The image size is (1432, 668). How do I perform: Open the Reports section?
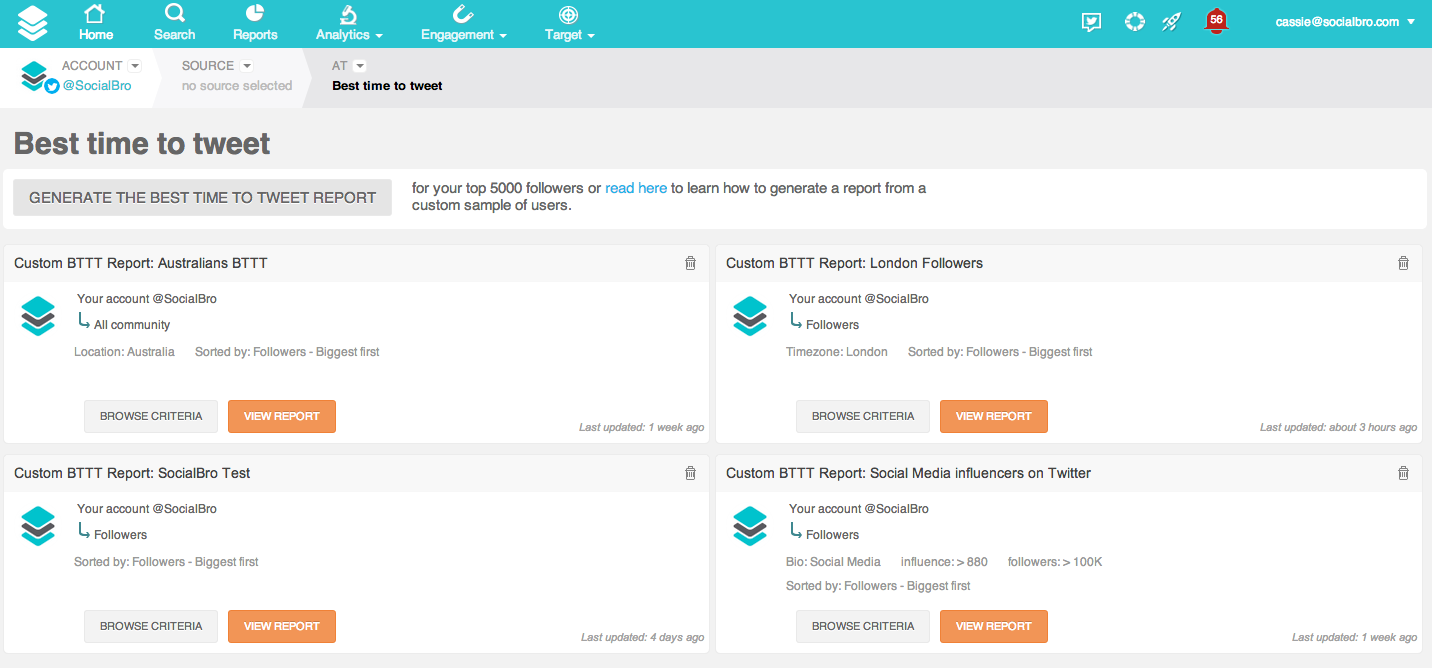255,23
